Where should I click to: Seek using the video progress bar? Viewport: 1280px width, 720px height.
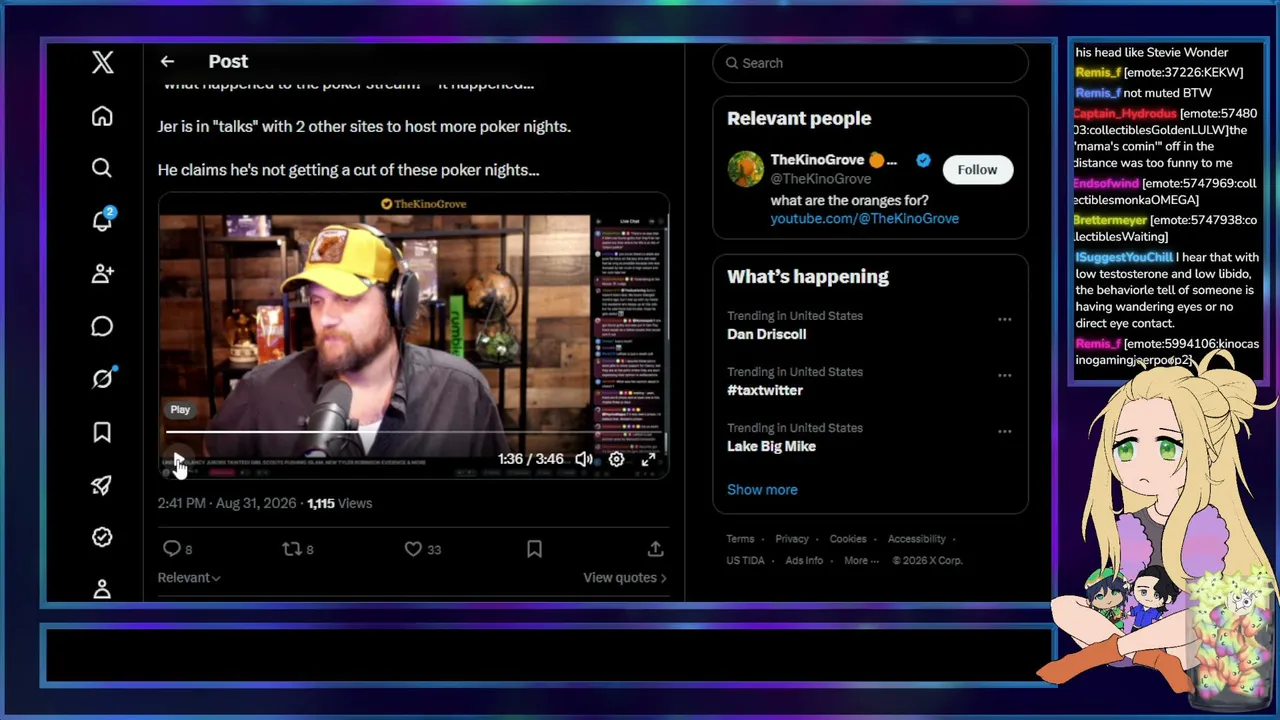[x=413, y=433]
